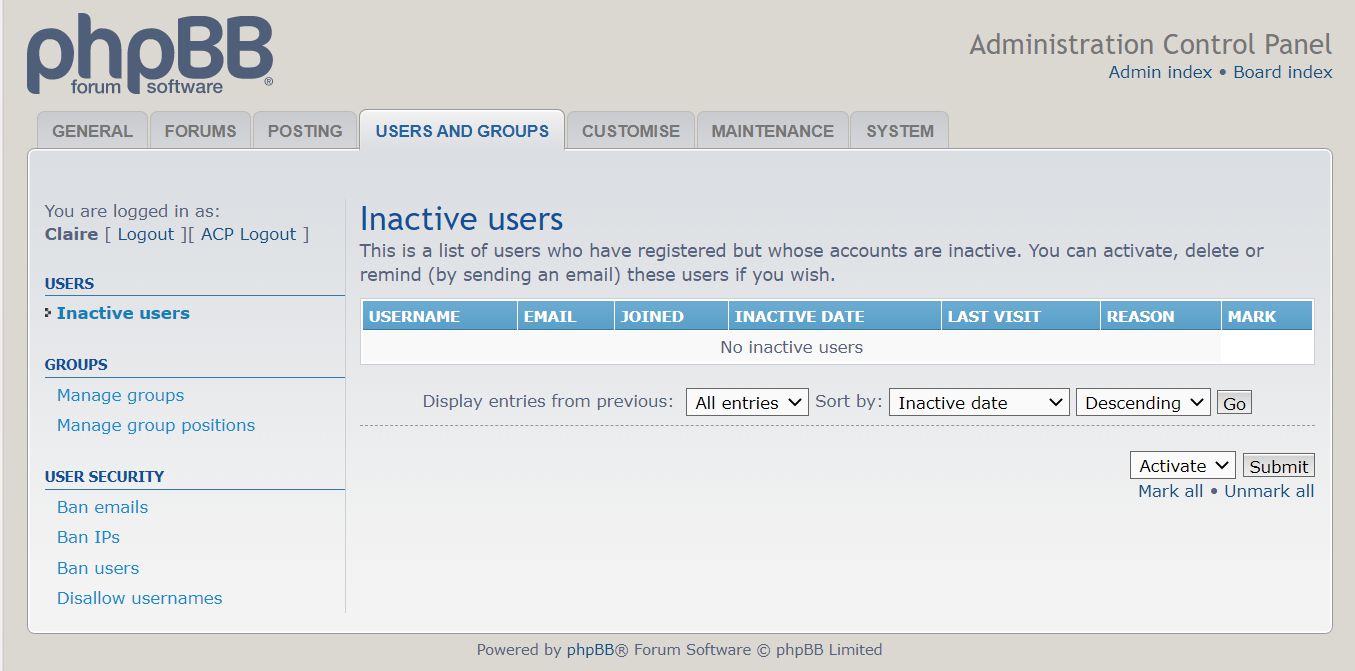Viewport: 1355px width, 671px height.
Task: Click the Submit button
Action: pyautogui.click(x=1278, y=465)
